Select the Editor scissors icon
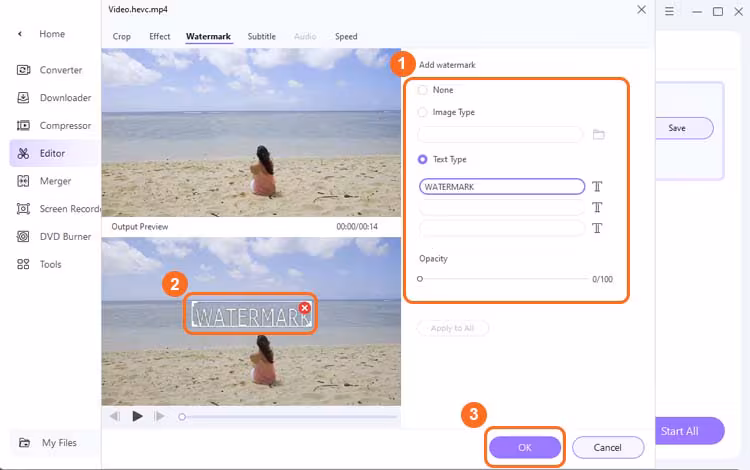The image size is (750, 470). tap(23, 153)
